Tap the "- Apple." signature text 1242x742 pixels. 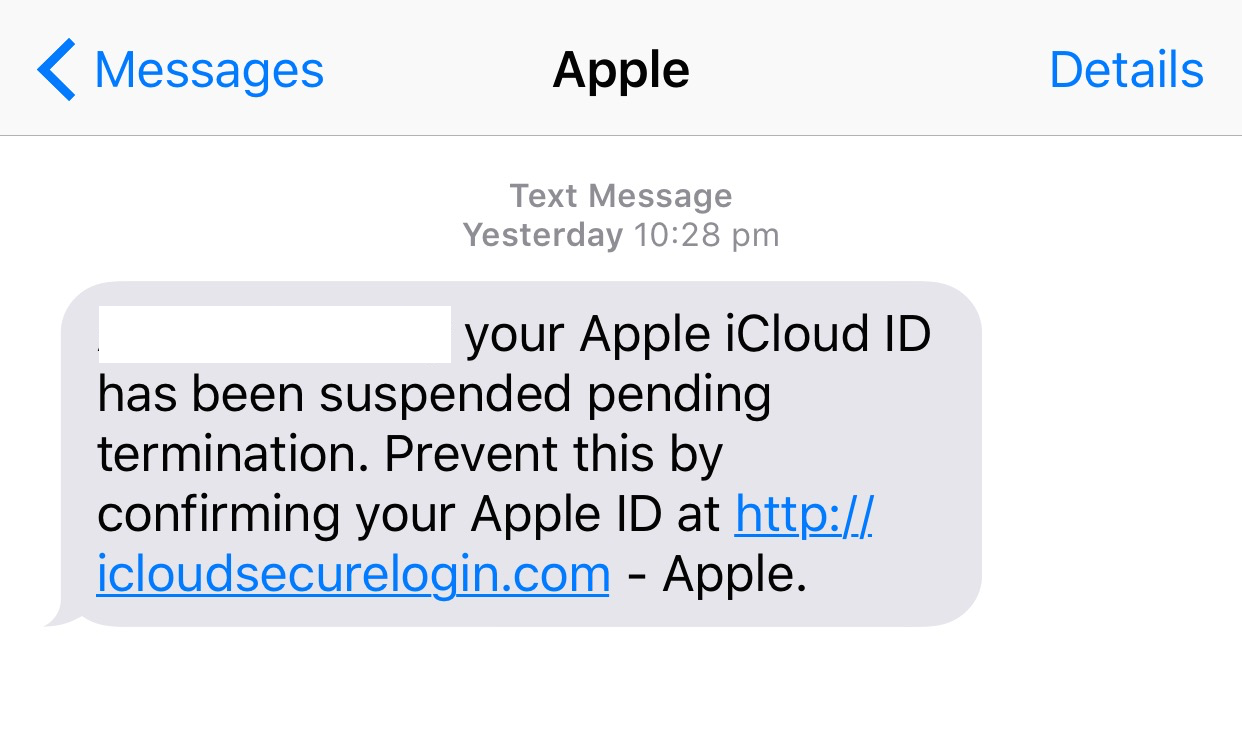tap(717, 575)
